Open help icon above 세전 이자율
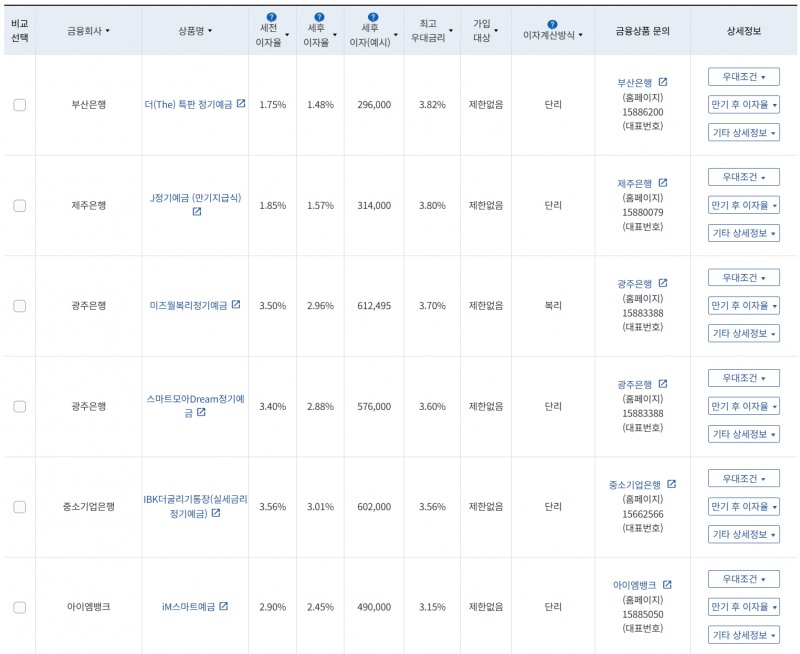Image resolution: width=800 pixels, height=654 pixels. pyautogui.click(x=271, y=17)
